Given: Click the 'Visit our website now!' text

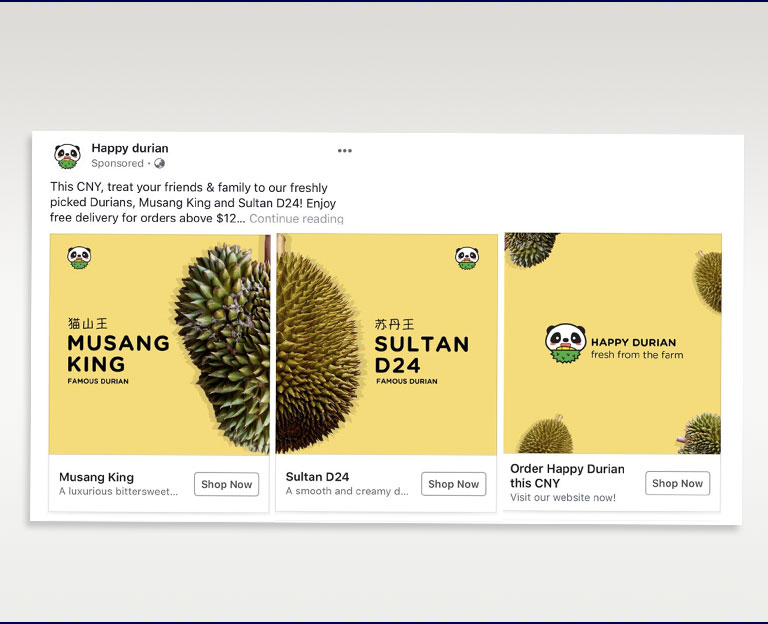Looking at the screenshot, I should [562, 497].
